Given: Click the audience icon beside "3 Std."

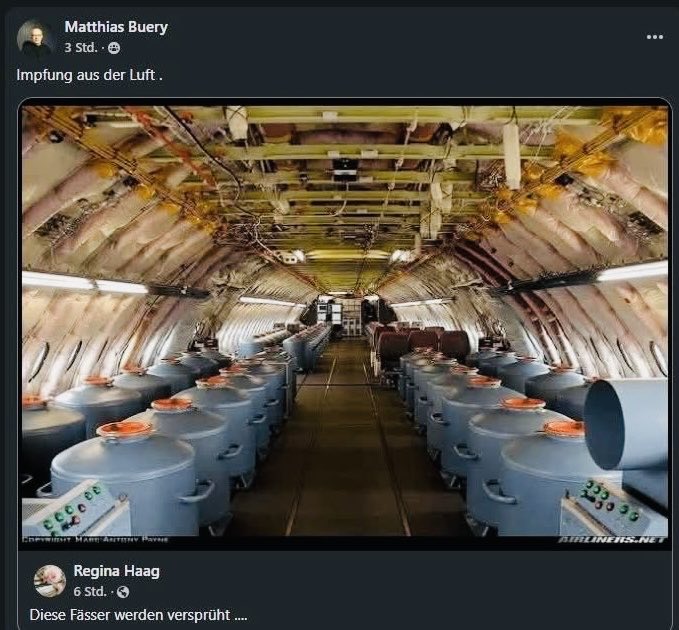Looking at the screenshot, I should pos(114,48).
